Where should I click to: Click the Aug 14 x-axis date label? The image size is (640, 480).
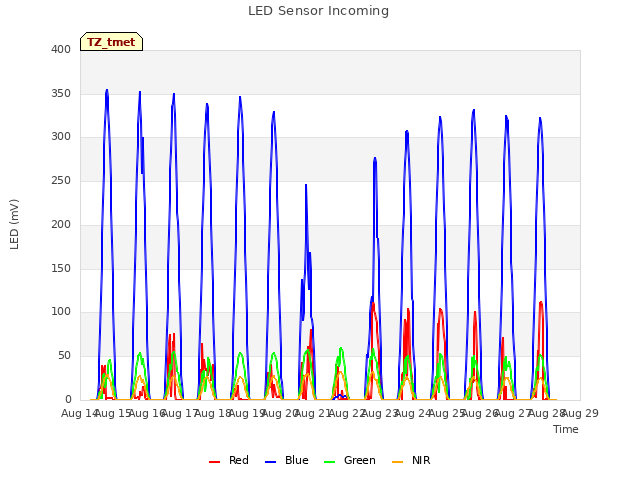79,413
